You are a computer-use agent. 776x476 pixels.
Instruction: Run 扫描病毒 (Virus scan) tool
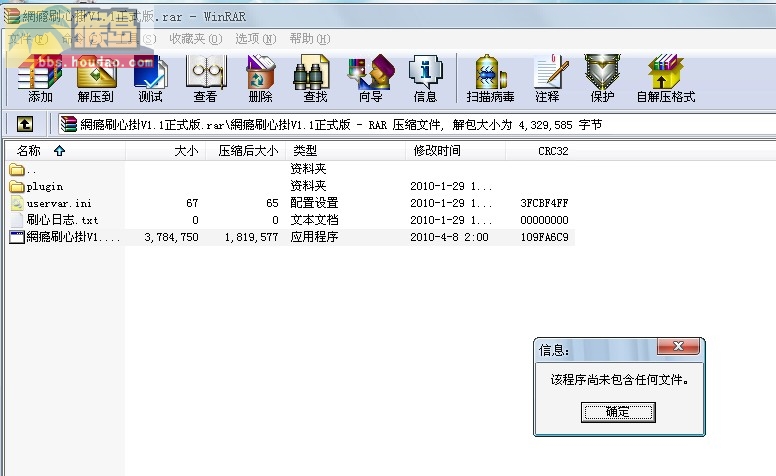coord(490,79)
